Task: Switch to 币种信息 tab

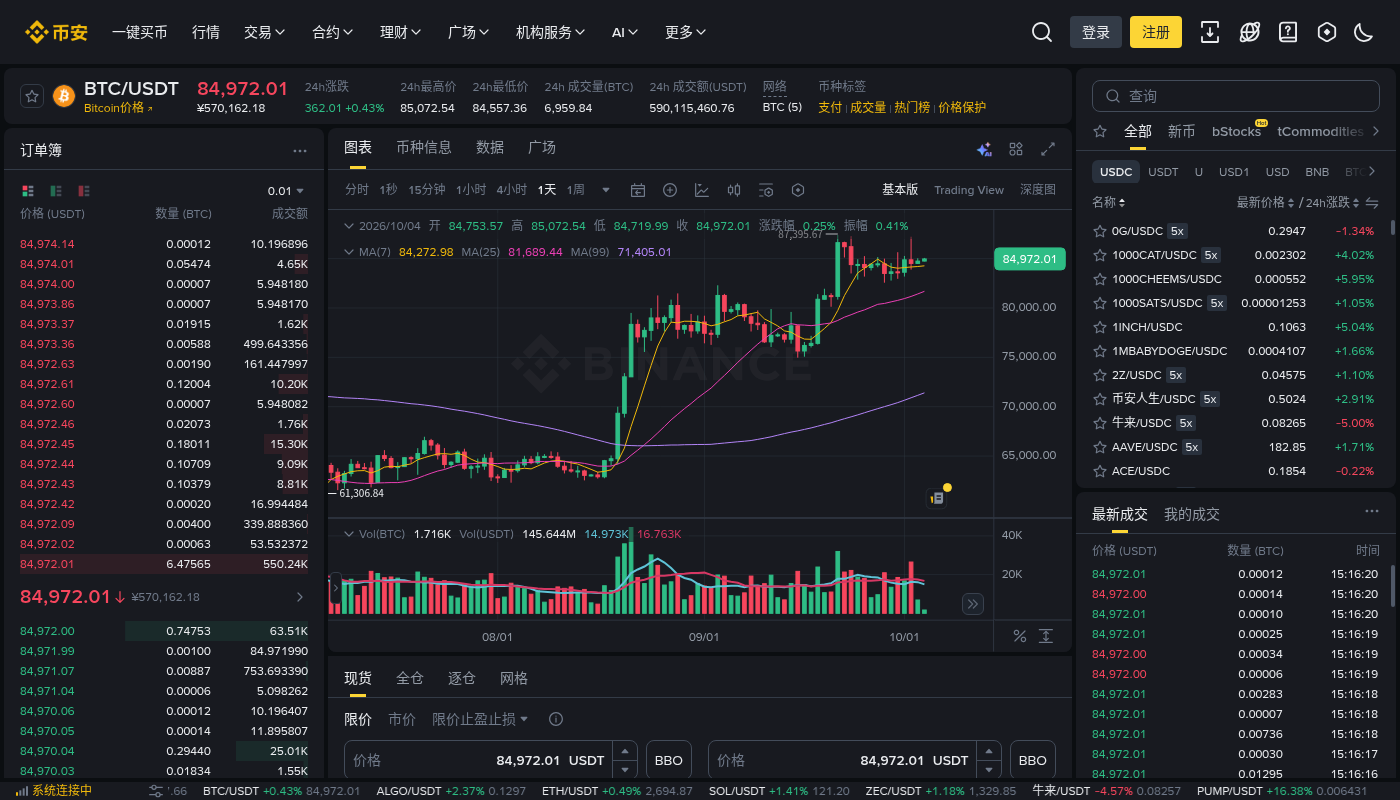Action: click(x=424, y=147)
